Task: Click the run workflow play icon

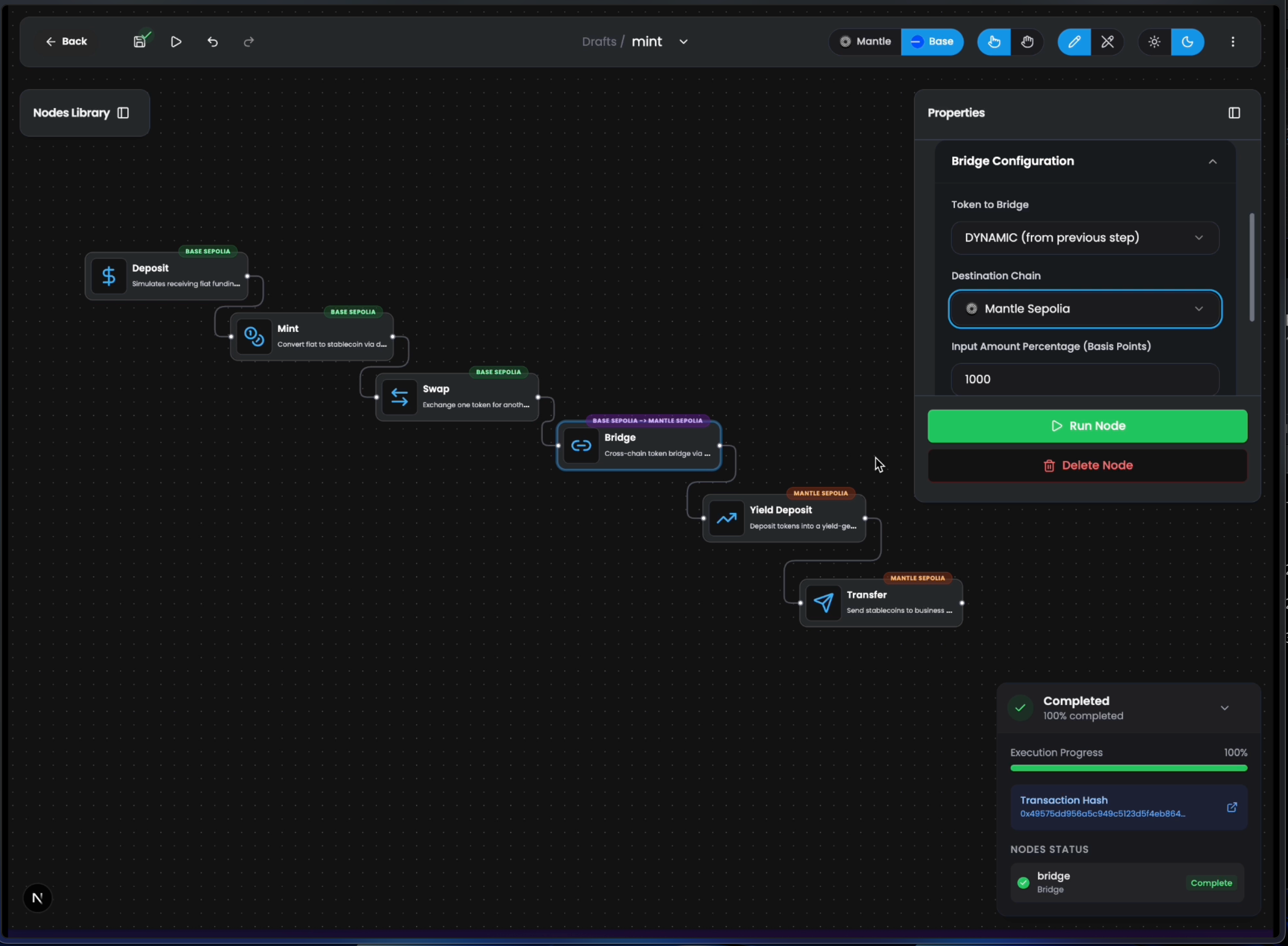Action: point(176,42)
